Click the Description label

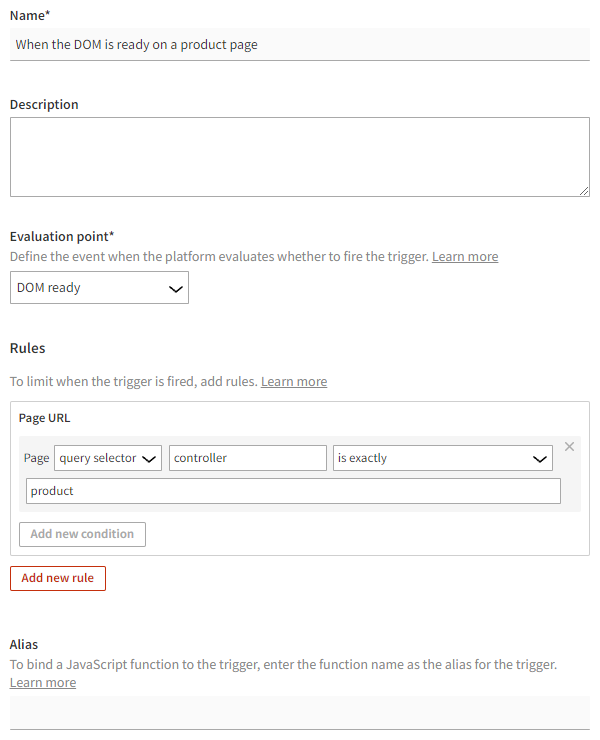[x=44, y=104]
